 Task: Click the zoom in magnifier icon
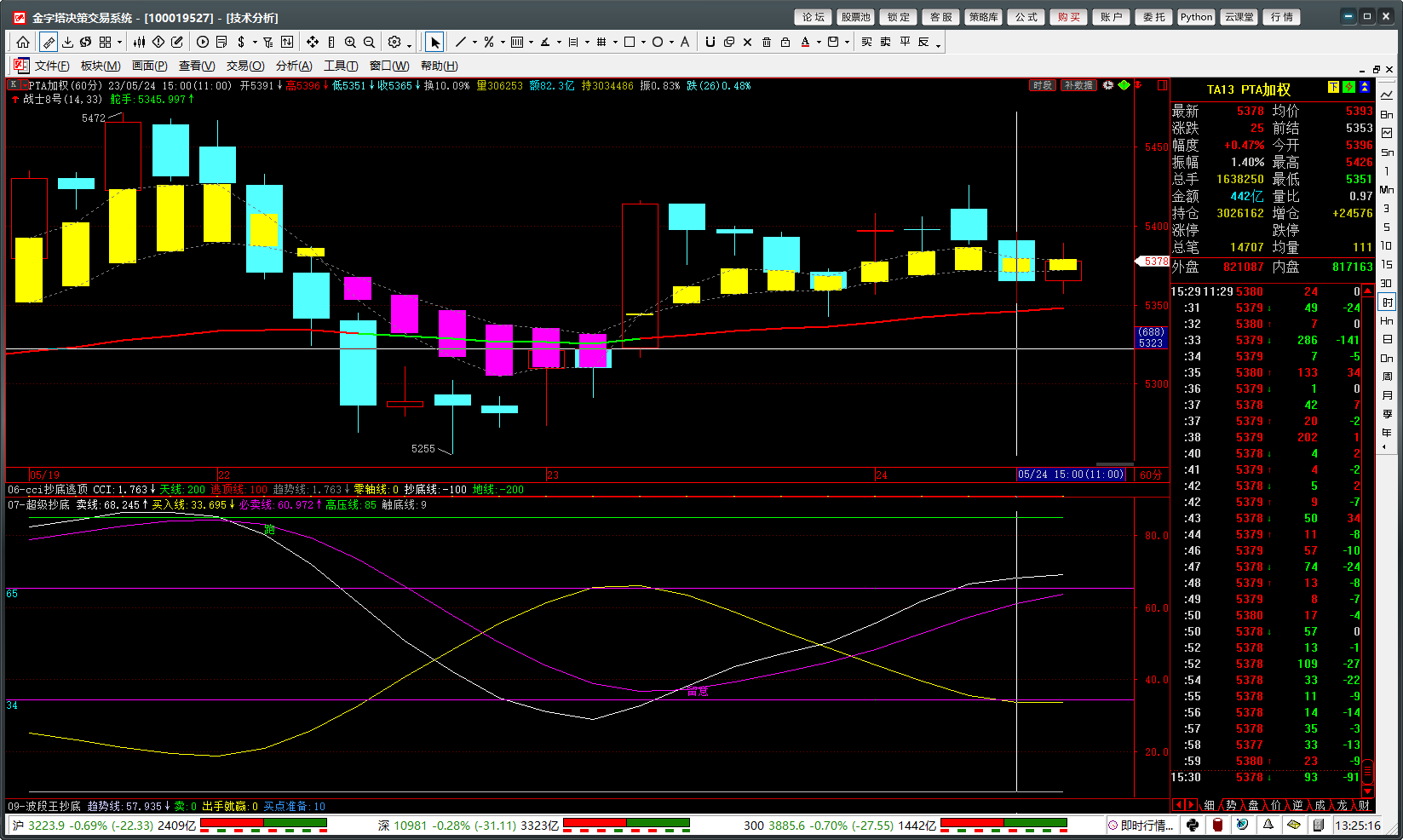point(350,42)
